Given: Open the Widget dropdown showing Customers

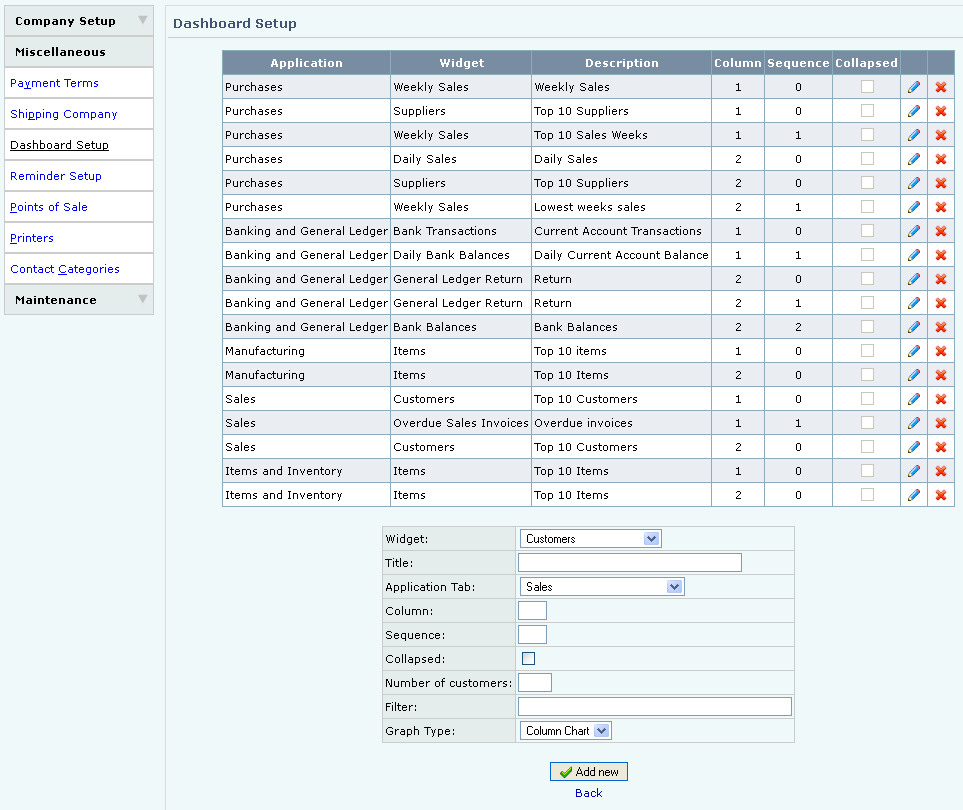Looking at the screenshot, I should click(590, 539).
